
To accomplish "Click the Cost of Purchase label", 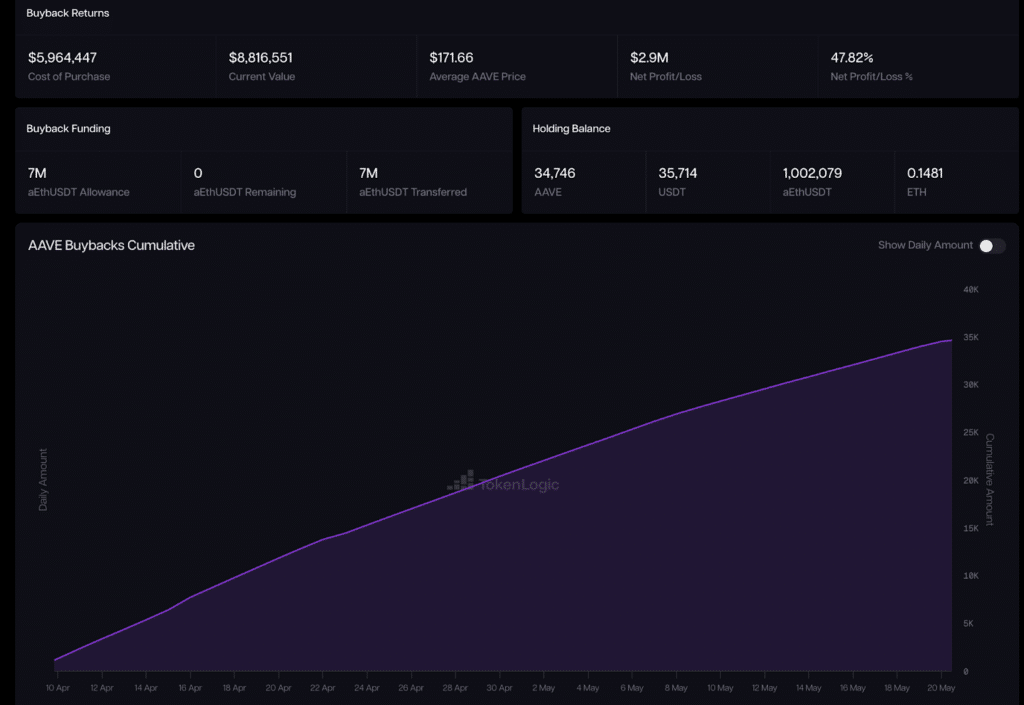I will click(x=69, y=77).
